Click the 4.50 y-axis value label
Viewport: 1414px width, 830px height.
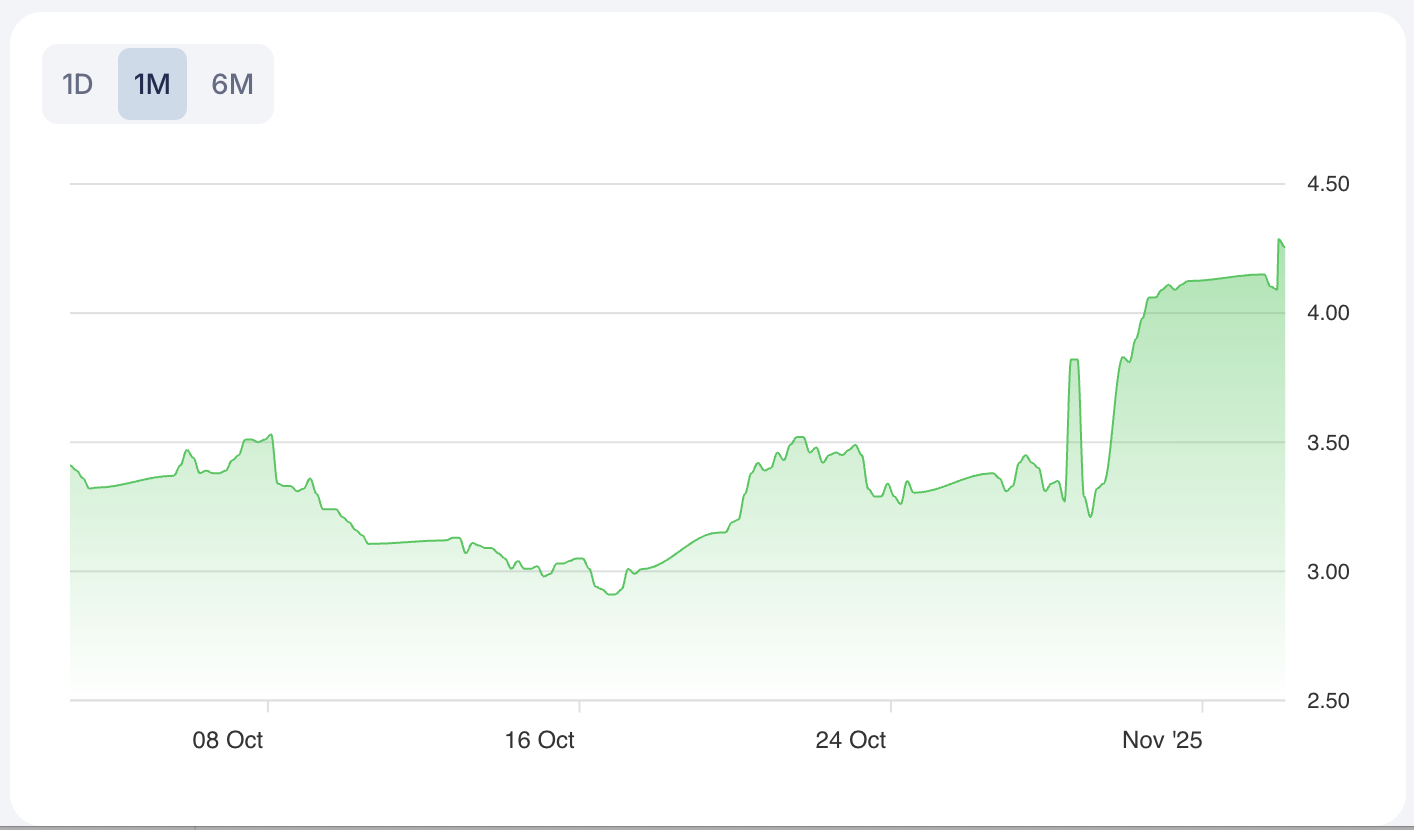click(1328, 184)
